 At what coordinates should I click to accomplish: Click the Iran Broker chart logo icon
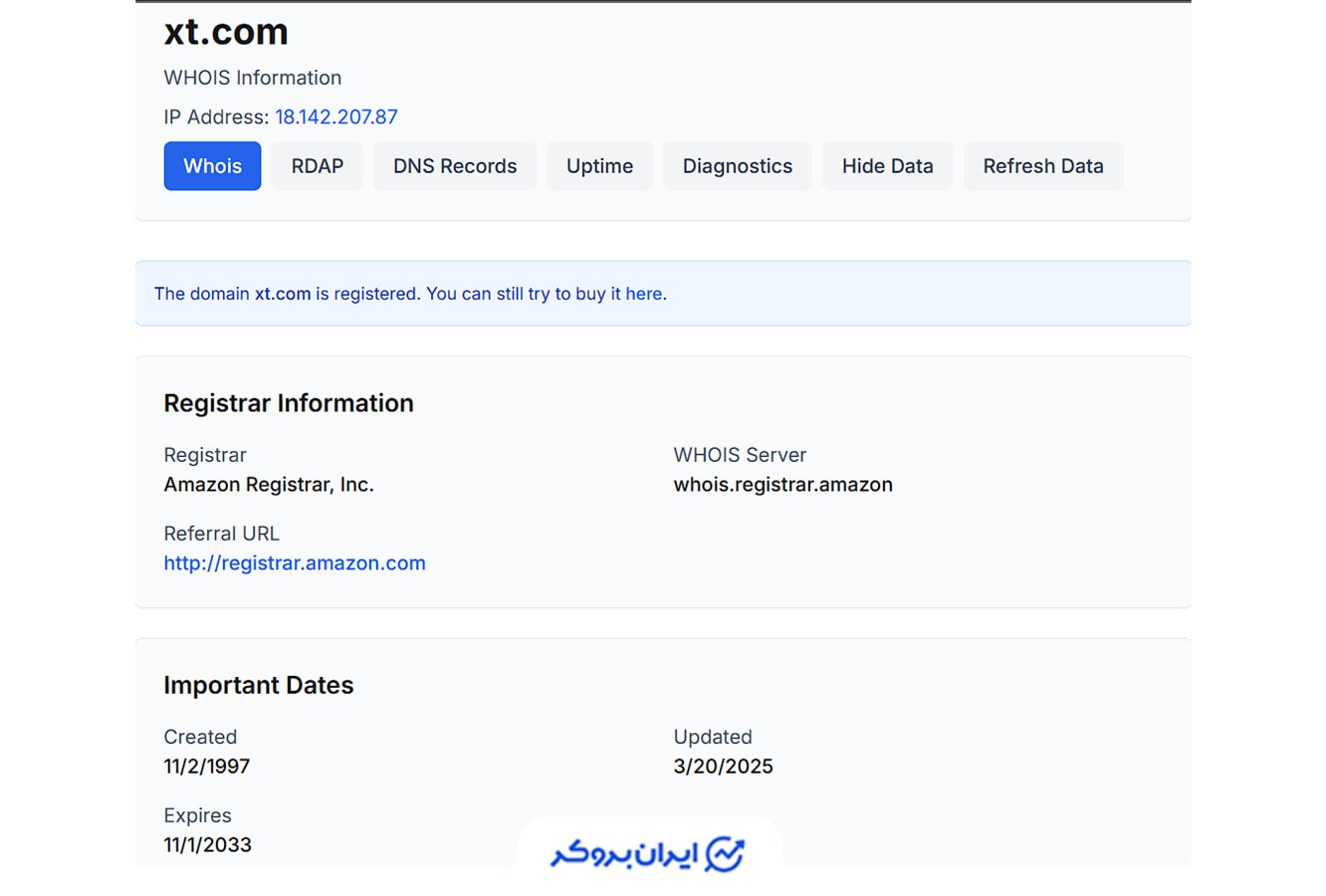725,854
